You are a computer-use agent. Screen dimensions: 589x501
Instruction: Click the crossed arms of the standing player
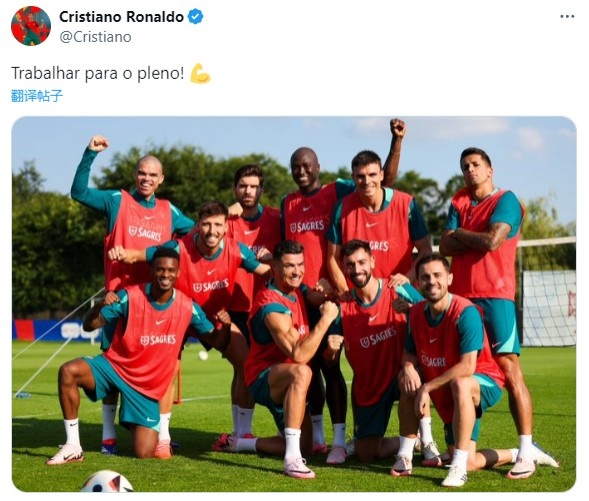pyautogui.click(x=475, y=239)
